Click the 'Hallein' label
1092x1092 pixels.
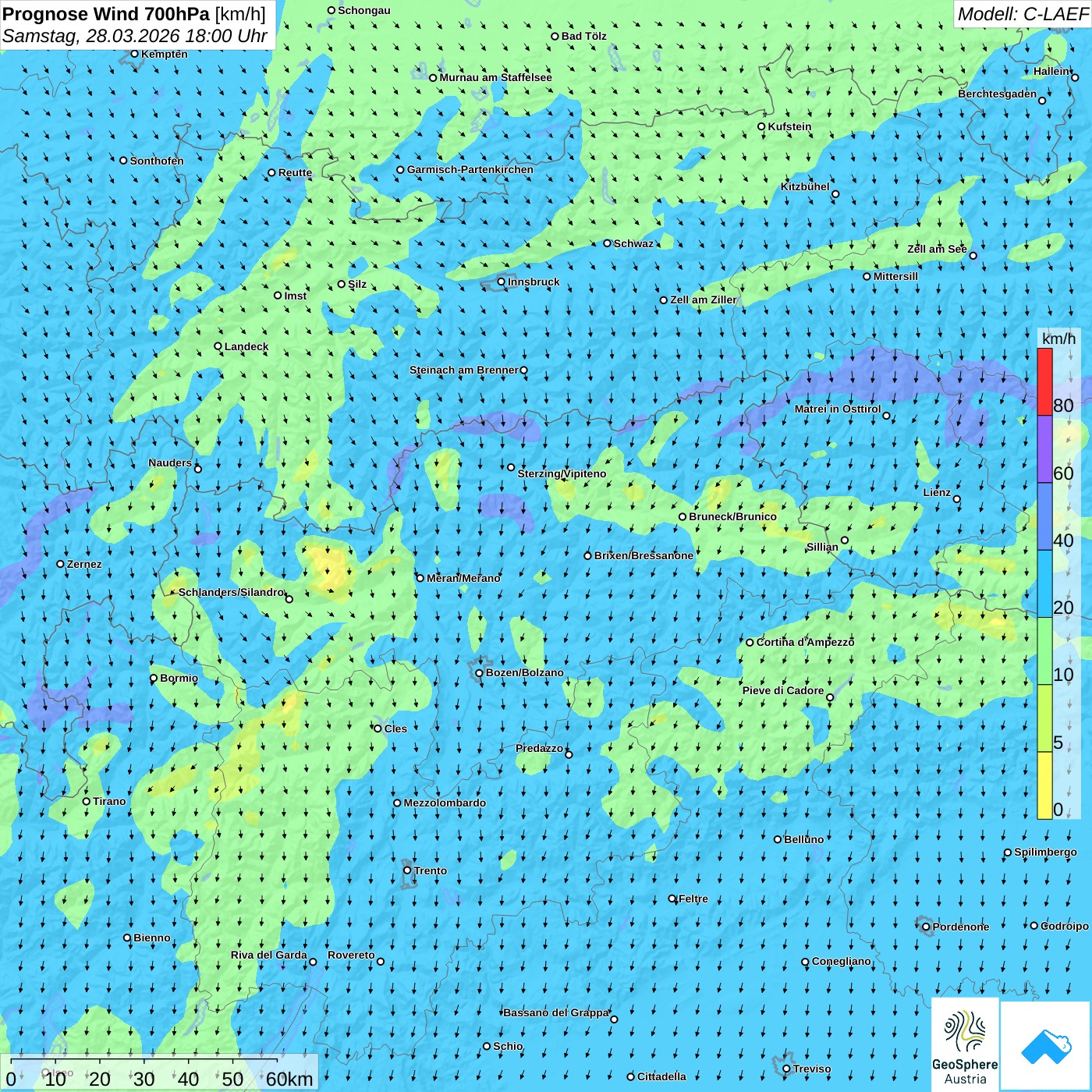click(x=1051, y=71)
